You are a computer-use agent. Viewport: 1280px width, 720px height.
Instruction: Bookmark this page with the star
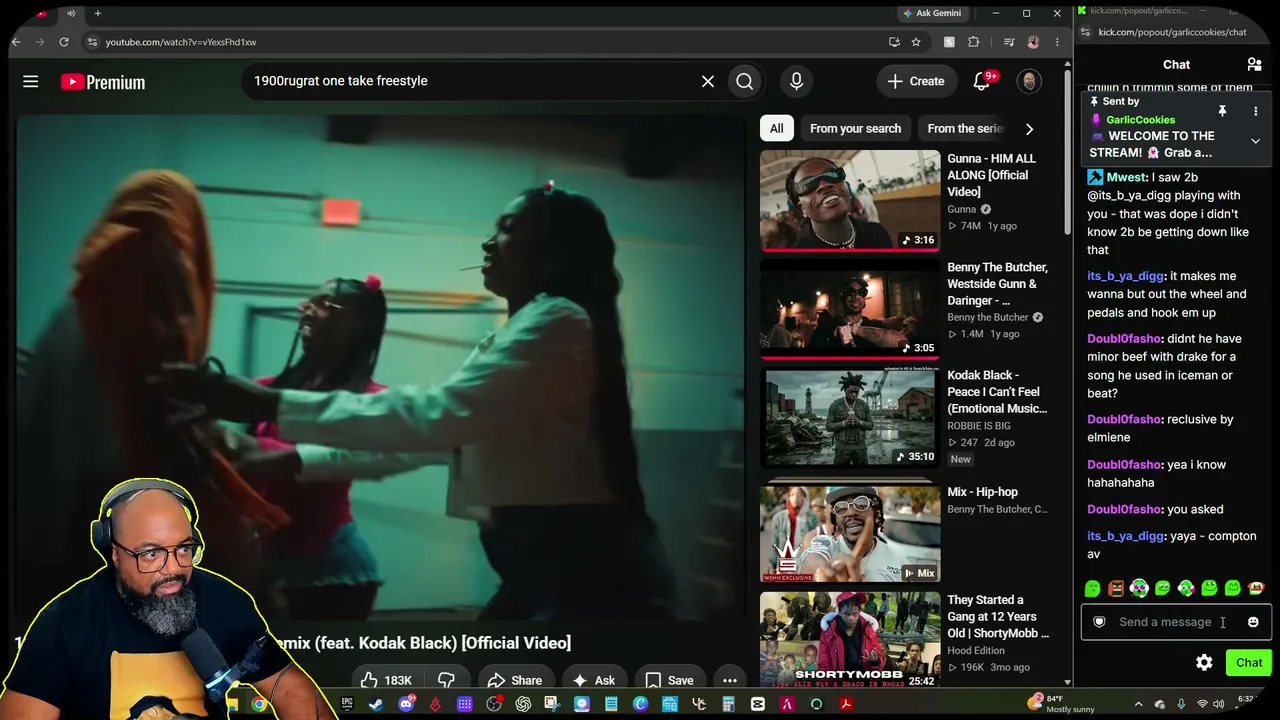916,42
